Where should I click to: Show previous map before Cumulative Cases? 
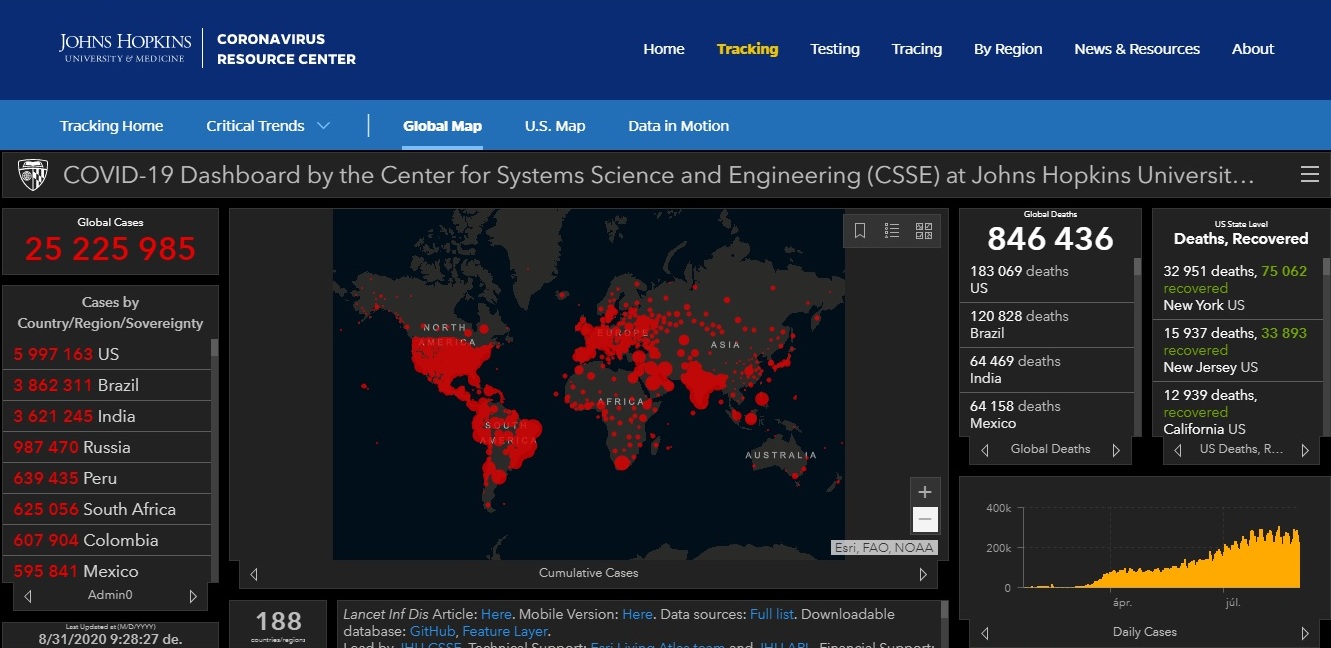tap(254, 574)
